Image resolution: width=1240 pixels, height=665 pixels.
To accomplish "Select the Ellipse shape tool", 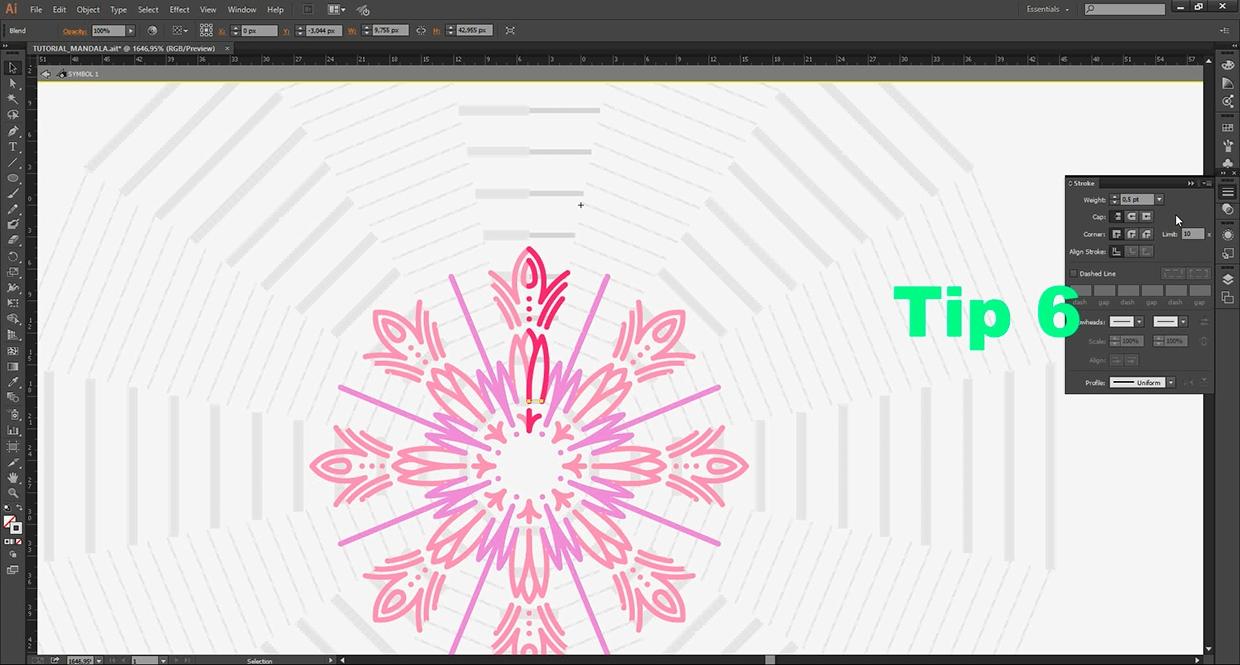I will [12, 177].
